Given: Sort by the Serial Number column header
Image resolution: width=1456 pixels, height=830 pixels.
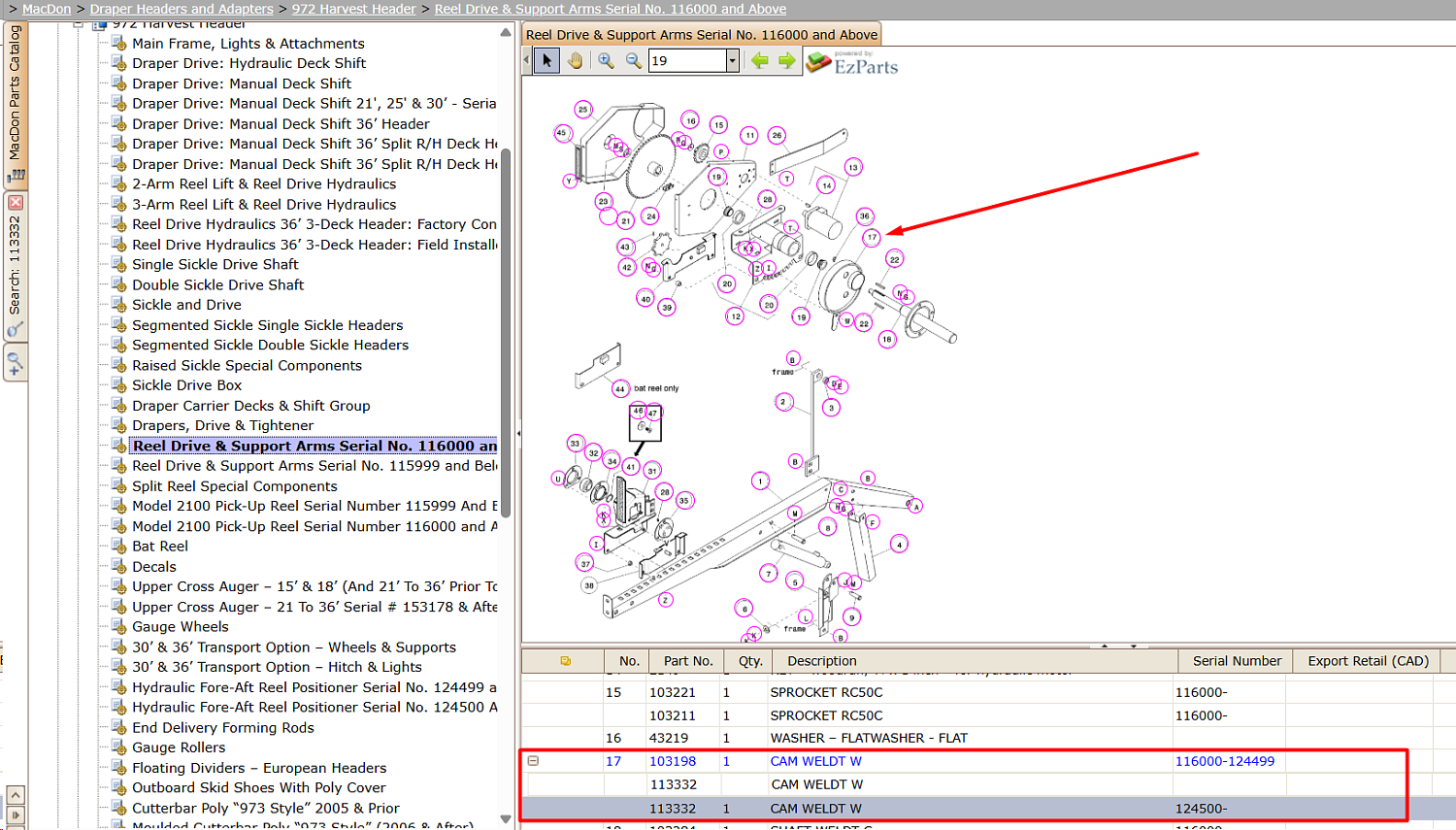Looking at the screenshot, I should 1237,661.
